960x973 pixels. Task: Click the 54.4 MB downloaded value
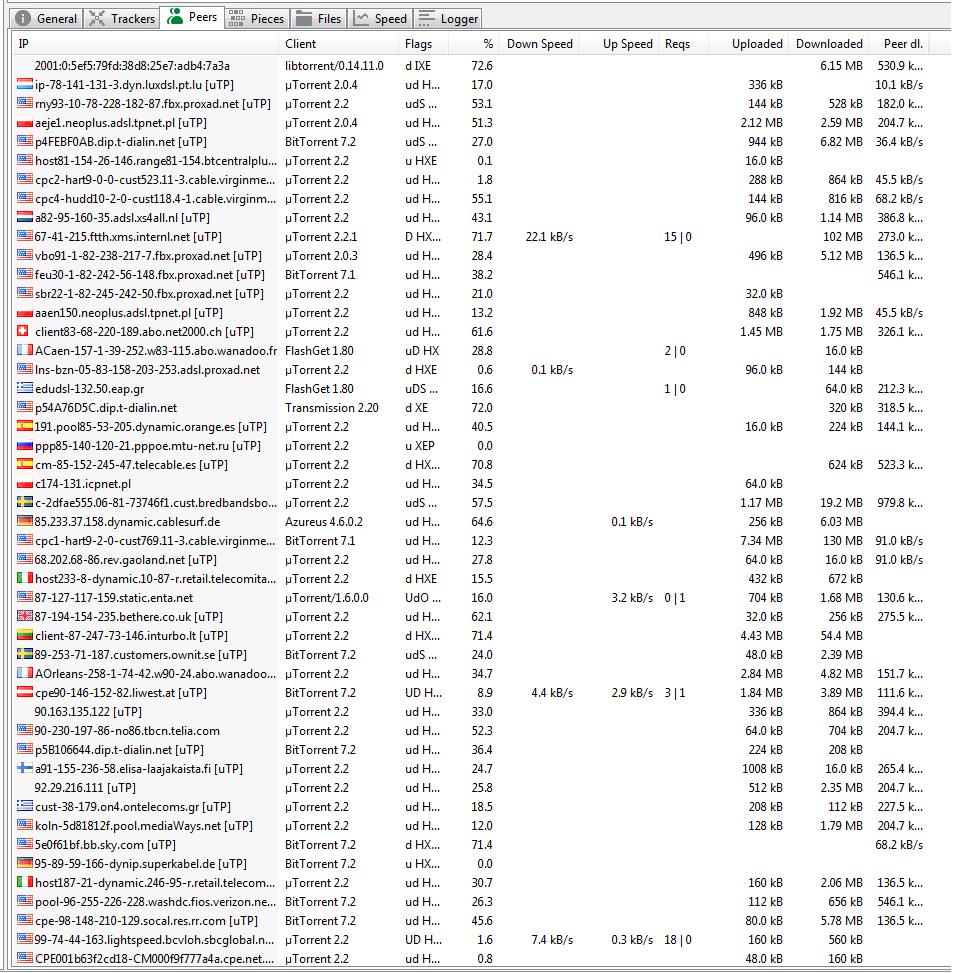point(841,635)
